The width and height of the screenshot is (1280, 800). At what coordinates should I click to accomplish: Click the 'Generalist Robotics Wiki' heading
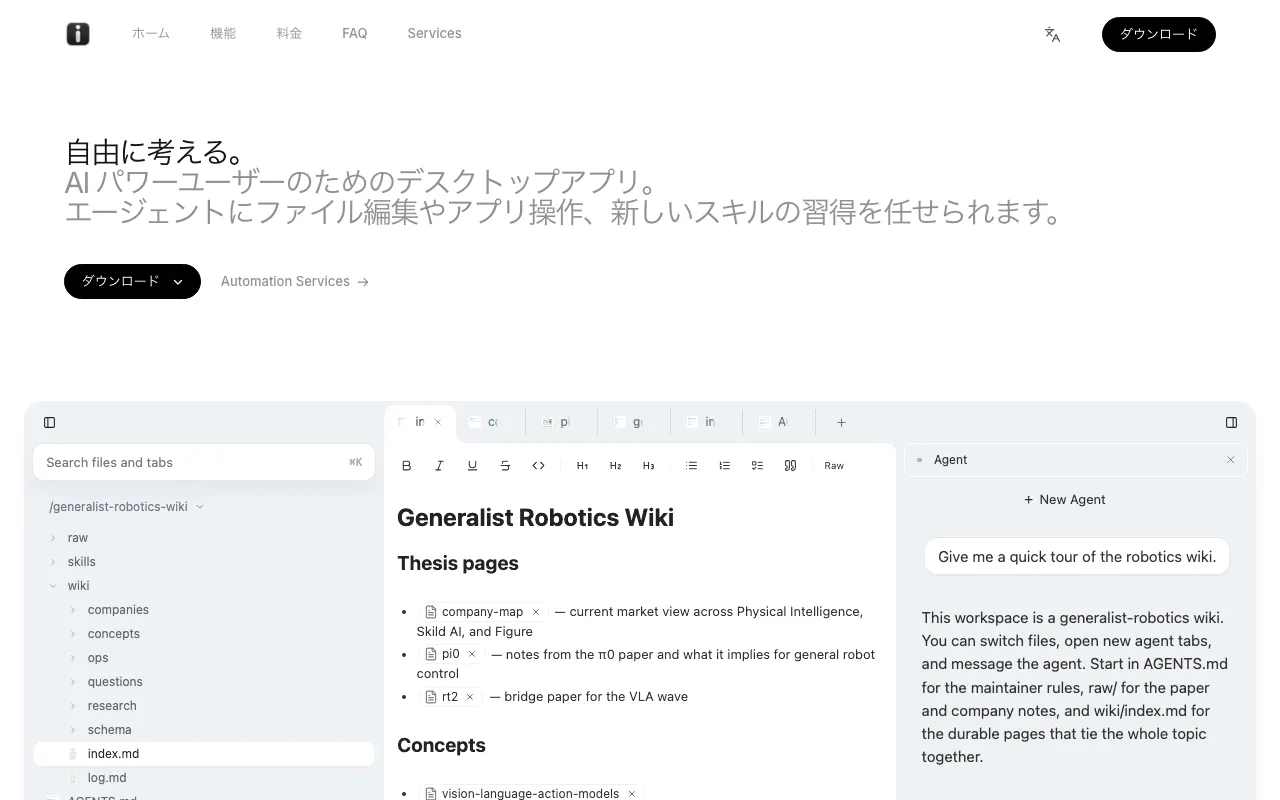pos(535,518)
